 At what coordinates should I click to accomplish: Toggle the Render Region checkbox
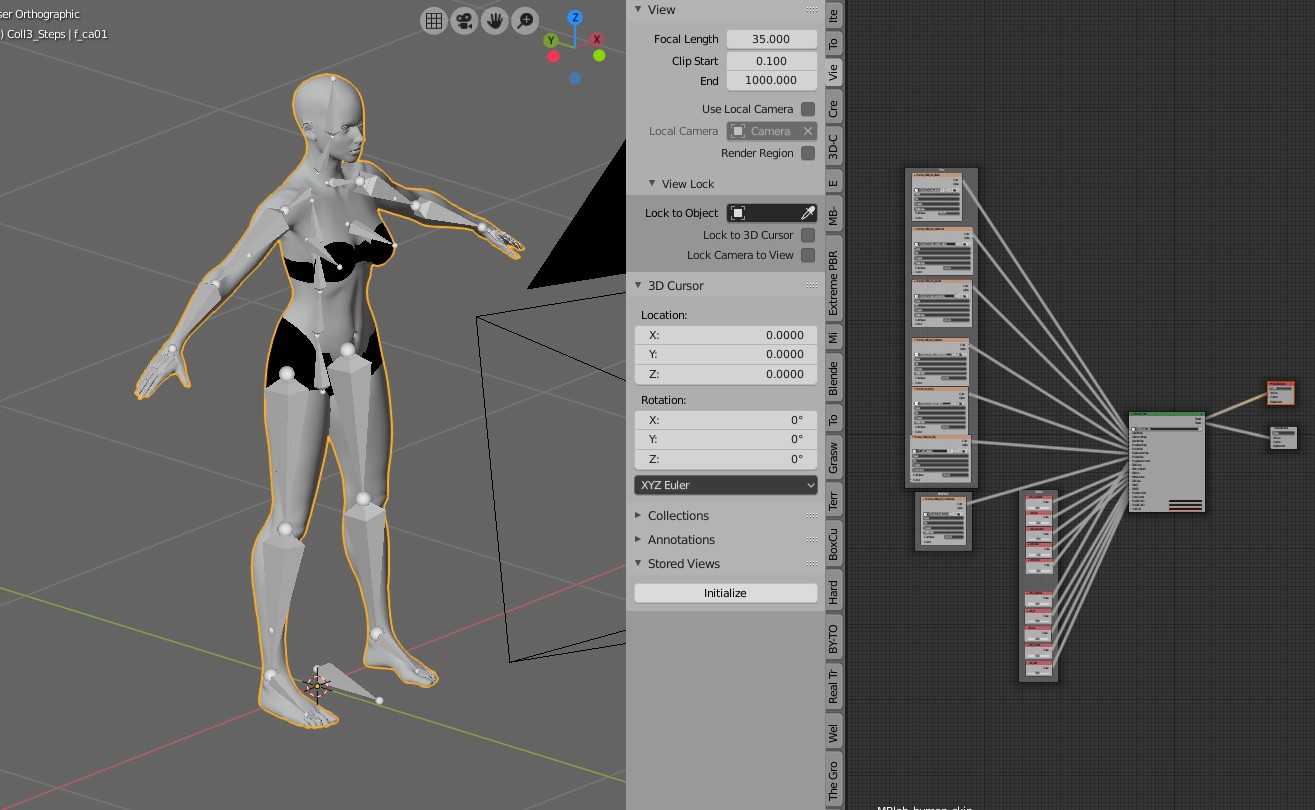point(808,153)
